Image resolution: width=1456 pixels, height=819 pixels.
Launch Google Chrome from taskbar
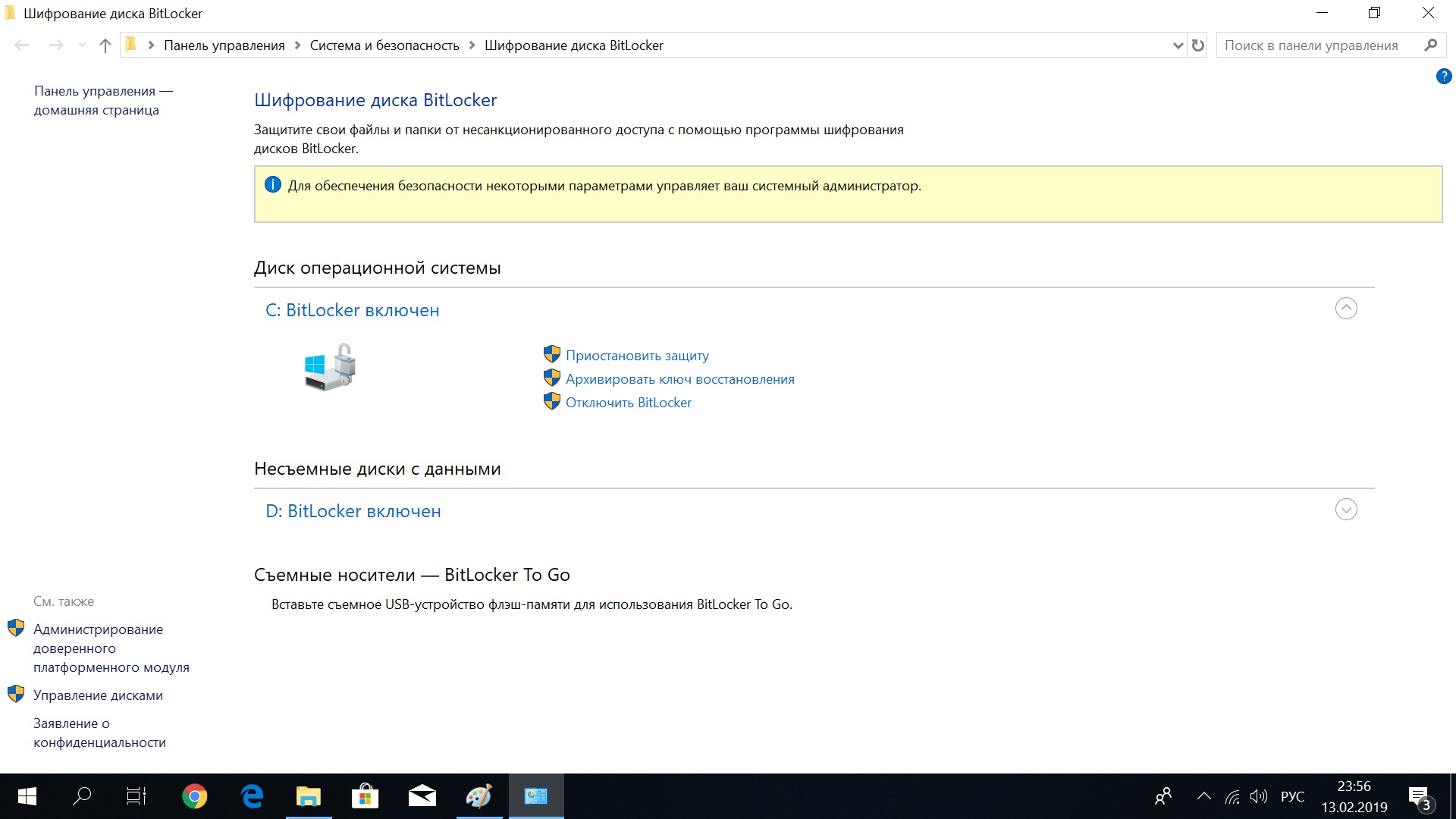pyautogui.click(x=194, y=796)
